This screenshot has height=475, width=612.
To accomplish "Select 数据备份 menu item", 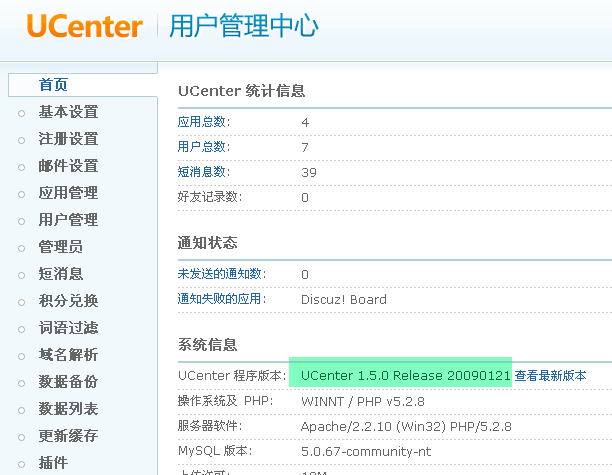I will point(68,382).
